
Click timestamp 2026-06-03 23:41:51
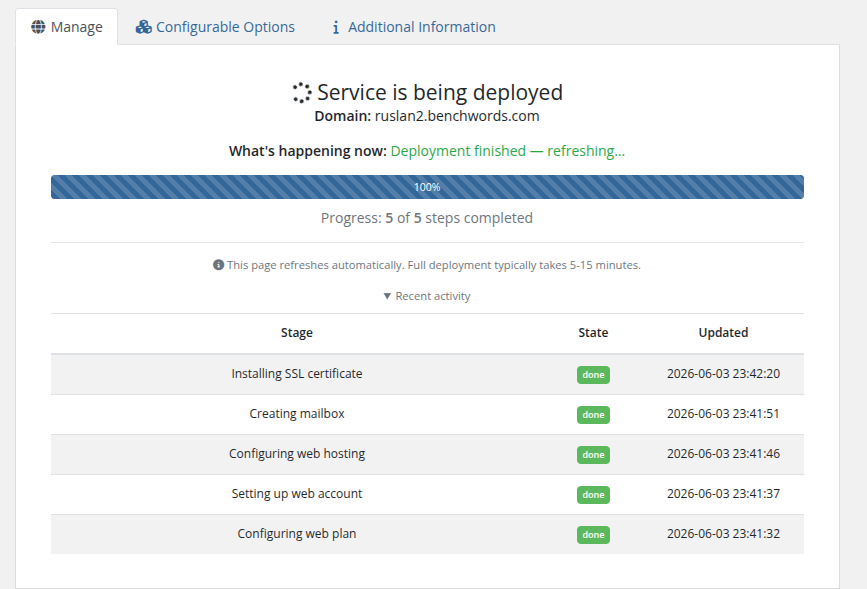[723, 414]
